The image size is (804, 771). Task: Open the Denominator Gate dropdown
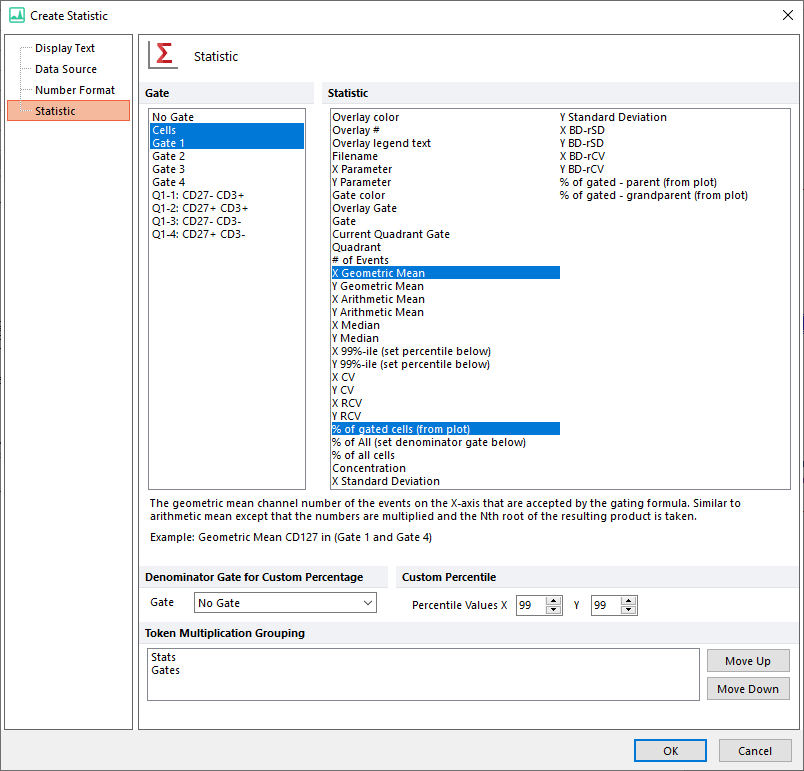[285, 603]
